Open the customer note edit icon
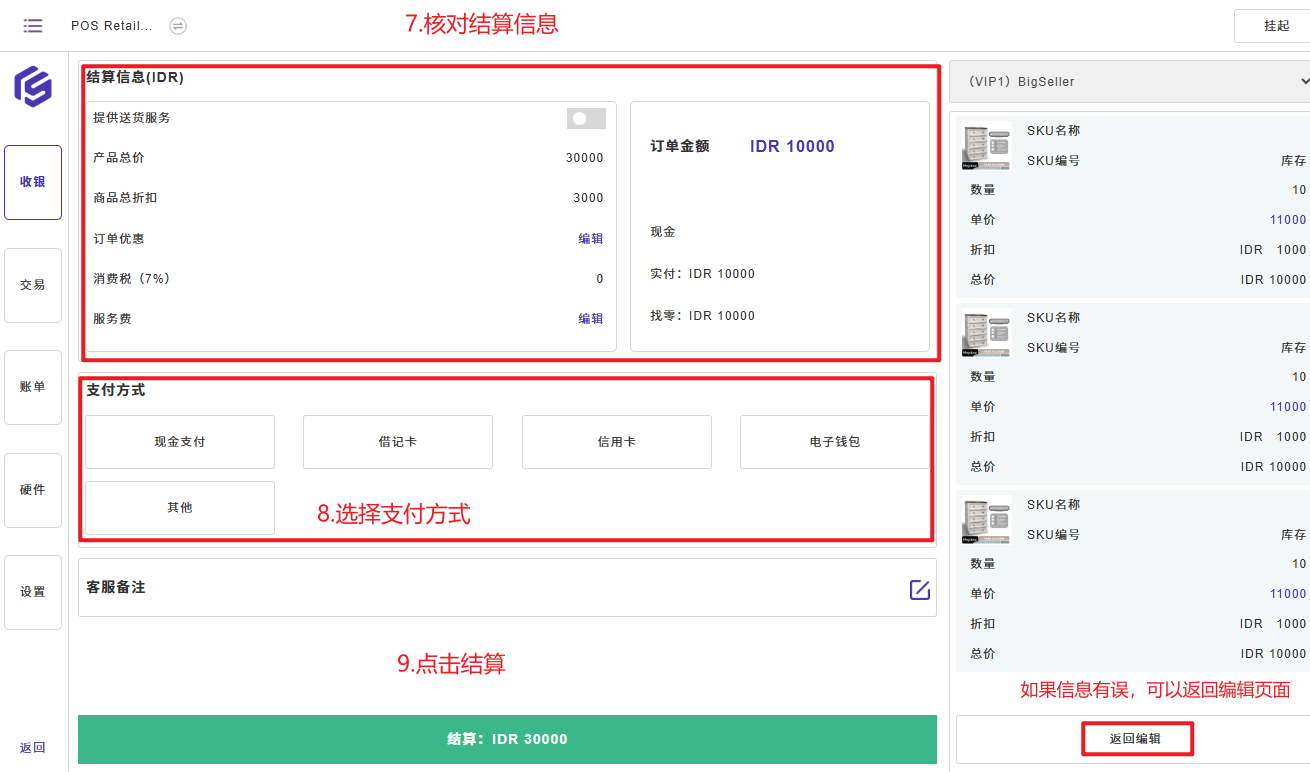This screenshot has width=1310, height=772. click(919, 589)
